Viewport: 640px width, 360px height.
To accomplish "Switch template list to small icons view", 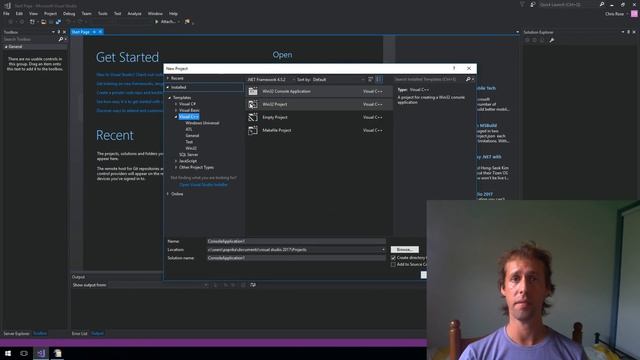I will tap(371, 79).
